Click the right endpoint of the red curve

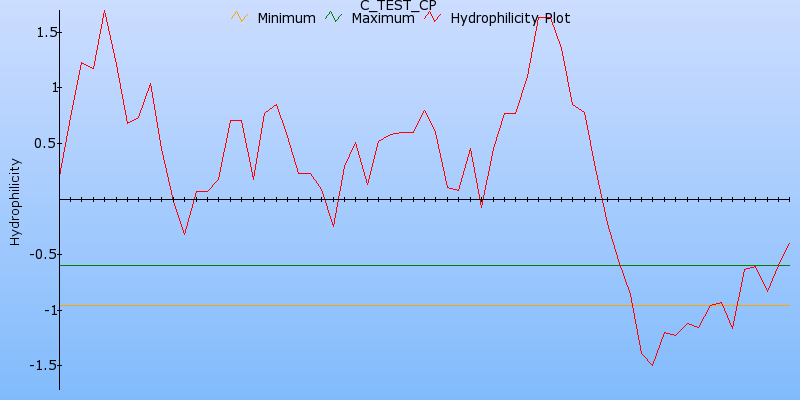(x=789, y=243)
